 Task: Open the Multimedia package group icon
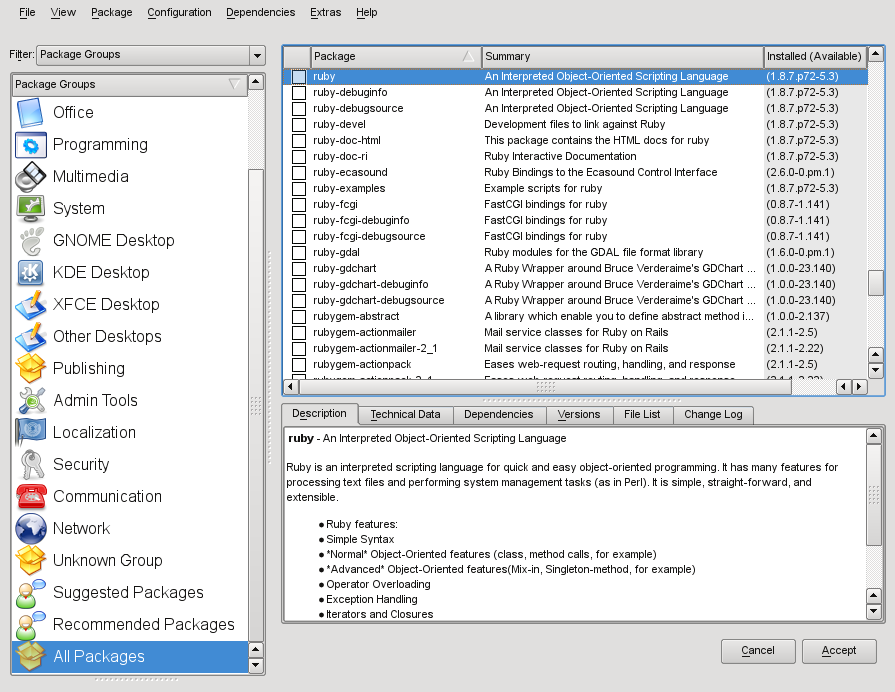click(31, 176)
